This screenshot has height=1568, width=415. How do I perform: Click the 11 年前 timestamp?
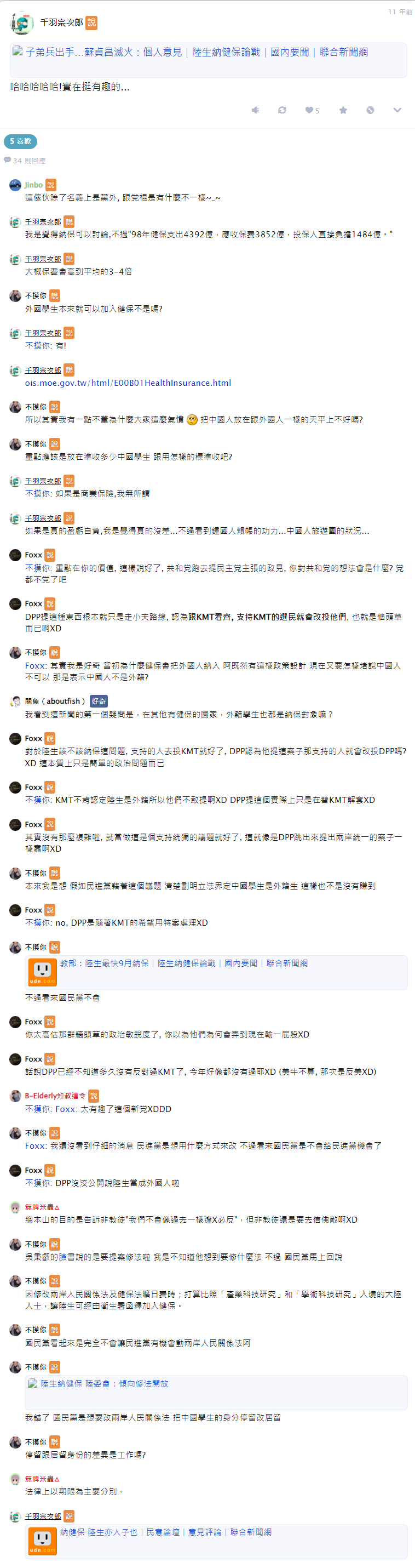[x=400, y=12]
